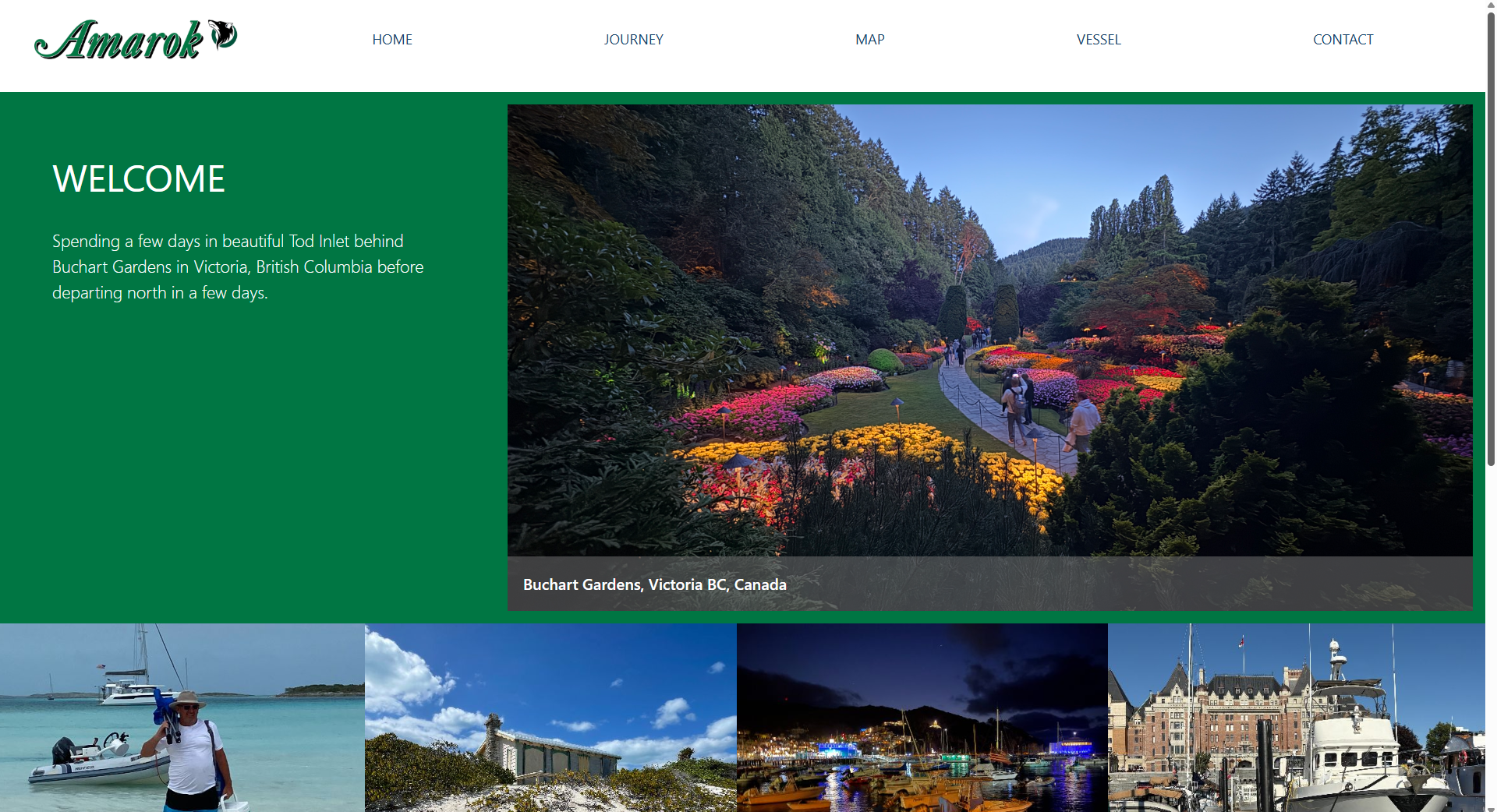
Task: Navigate to the VESSEL page
Action: click(x=1098, y=40)
